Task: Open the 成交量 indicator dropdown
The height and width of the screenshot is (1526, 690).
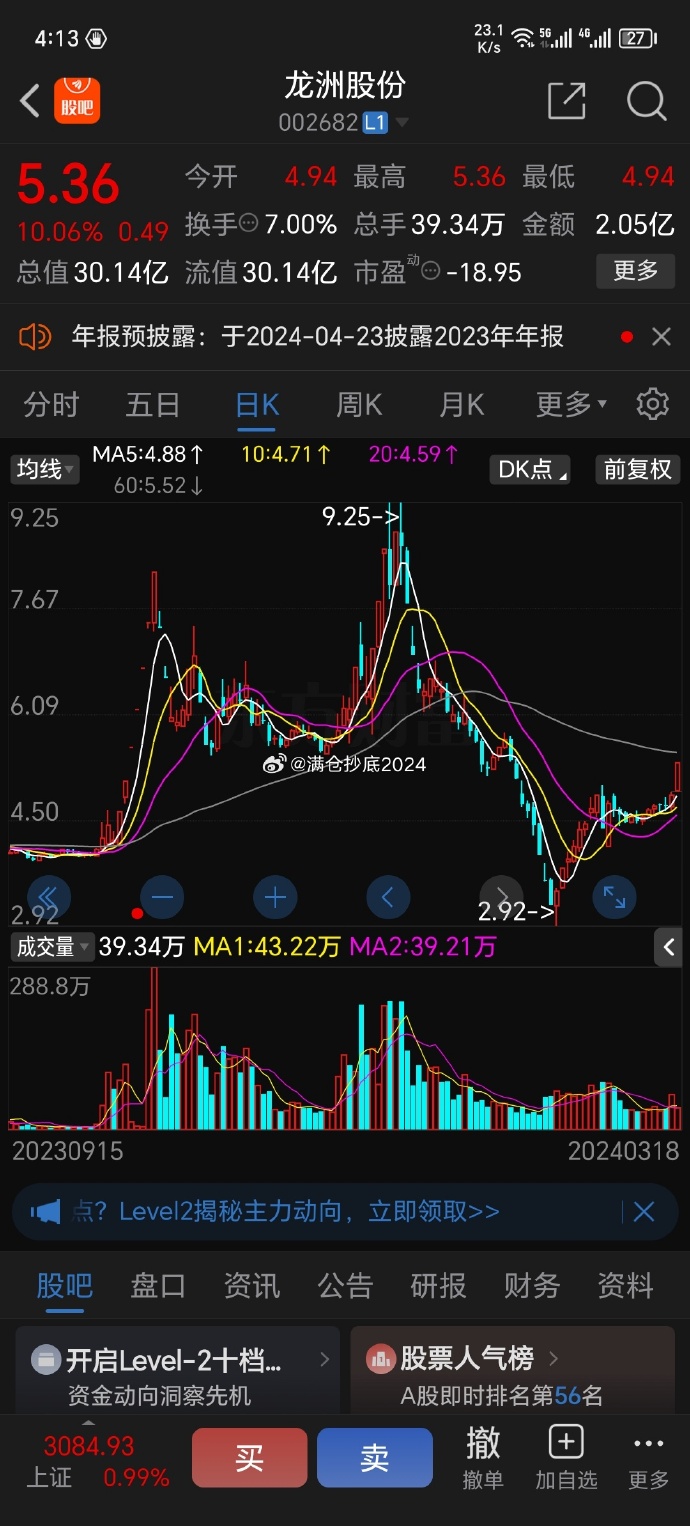Action: (51, 947)
